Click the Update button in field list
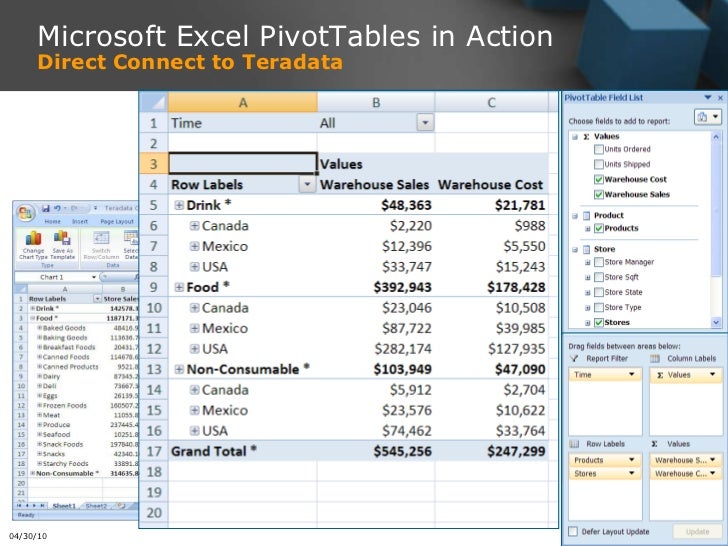The image size is (728, 546). (x=697, y=532)
